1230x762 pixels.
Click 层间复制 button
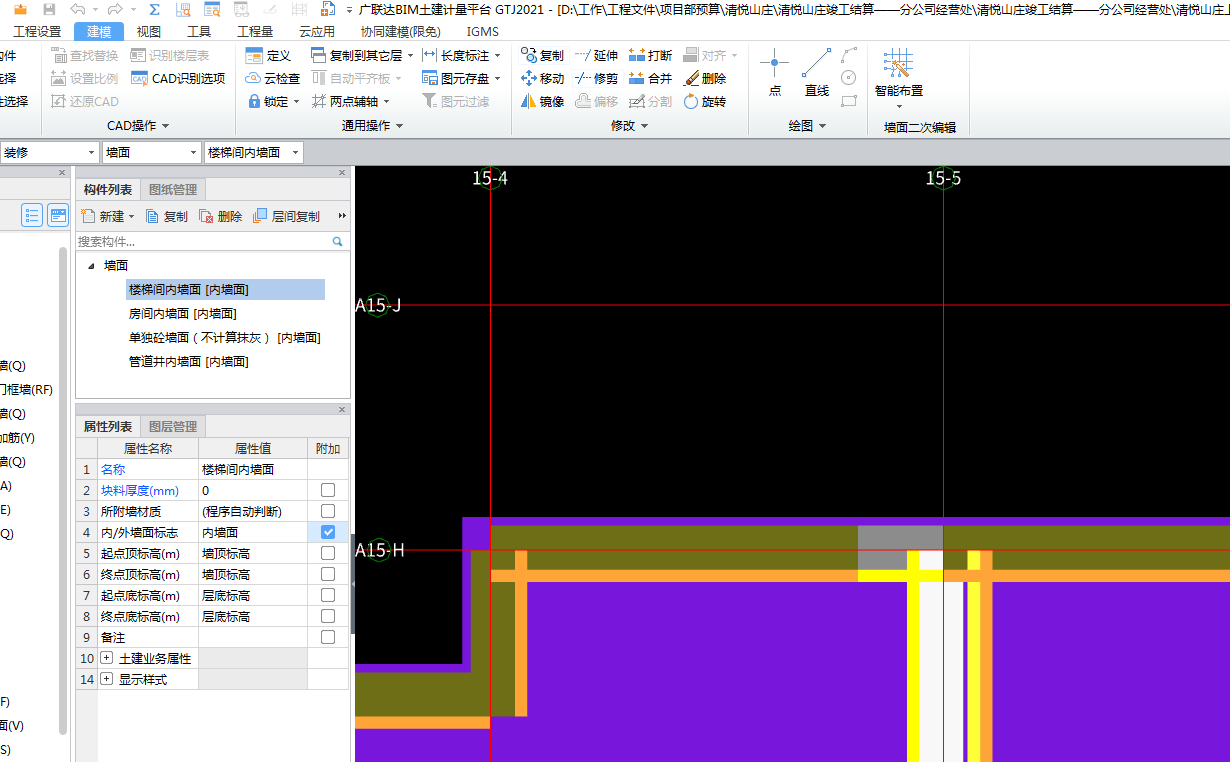[x=287, y=216]
